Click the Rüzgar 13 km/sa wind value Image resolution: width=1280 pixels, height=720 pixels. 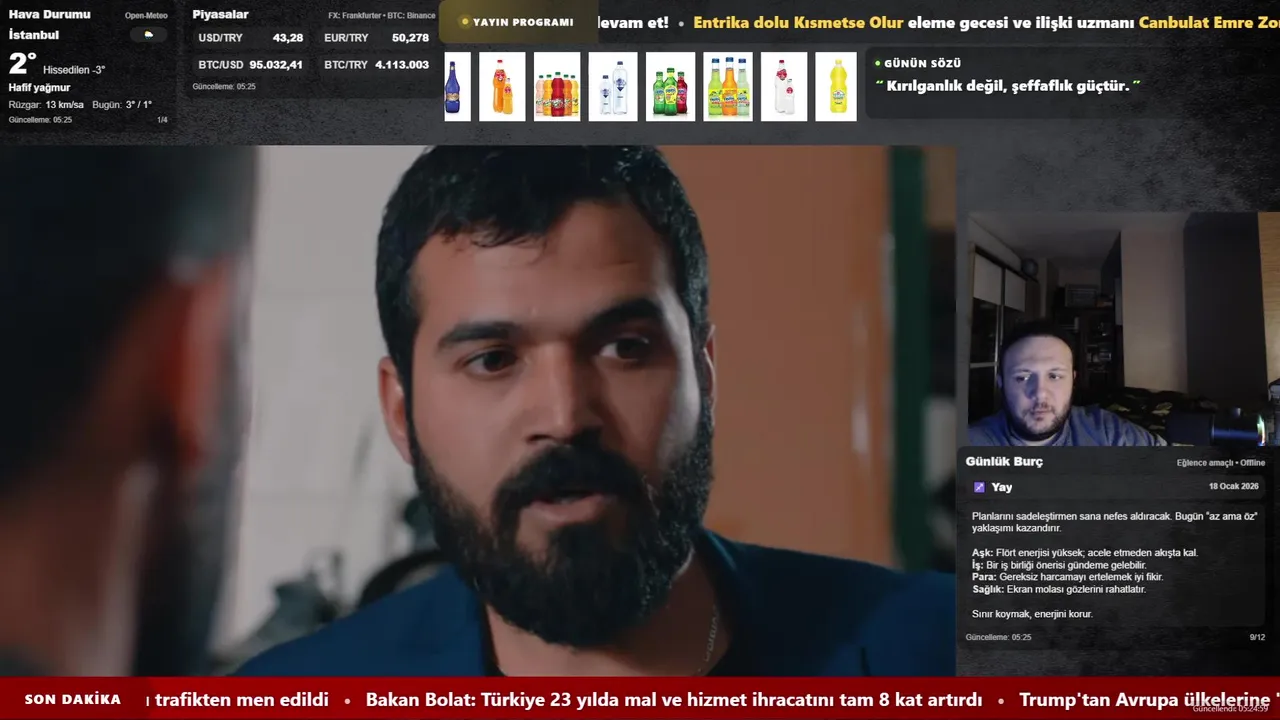[x=46, y=105]
